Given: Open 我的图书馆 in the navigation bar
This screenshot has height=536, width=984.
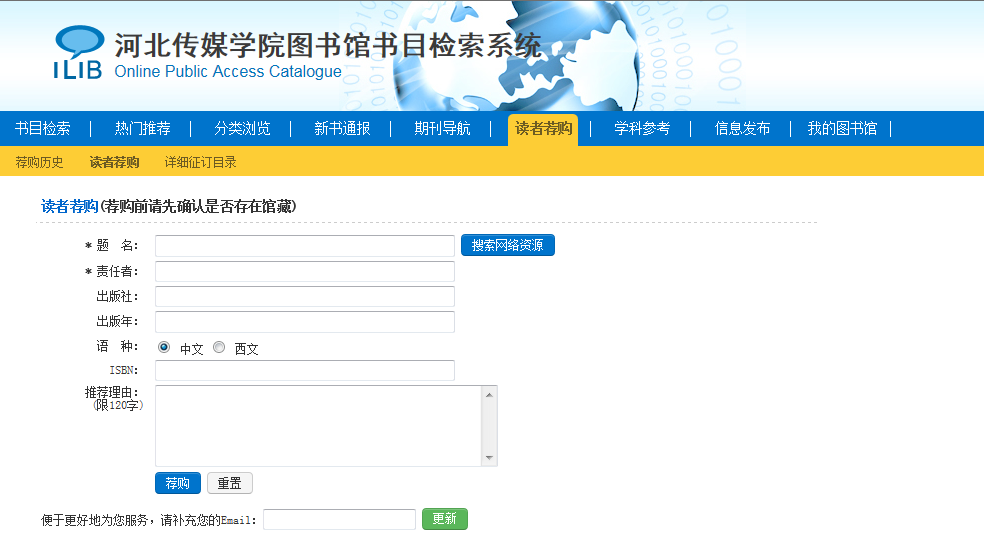Looking at the screenshot, I should pyautogui.click(x=842, y=129).
